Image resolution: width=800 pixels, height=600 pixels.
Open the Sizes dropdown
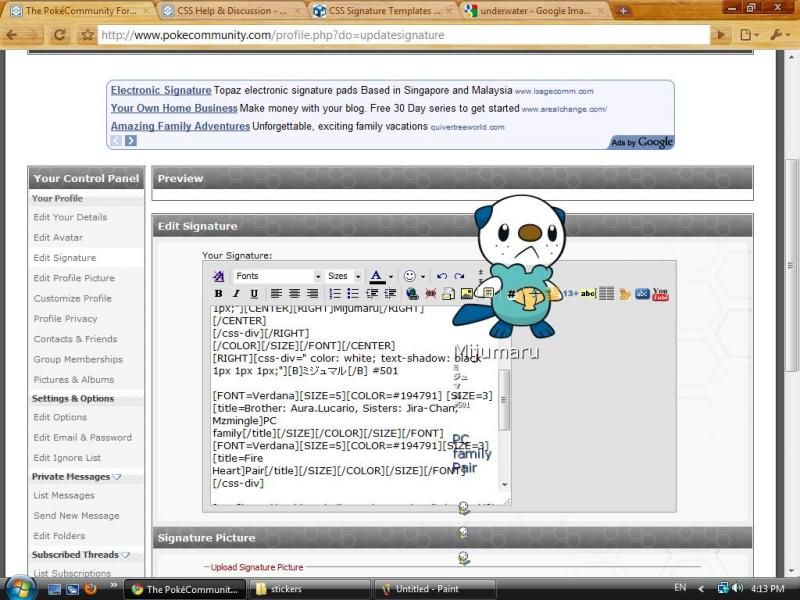[344, 276]
